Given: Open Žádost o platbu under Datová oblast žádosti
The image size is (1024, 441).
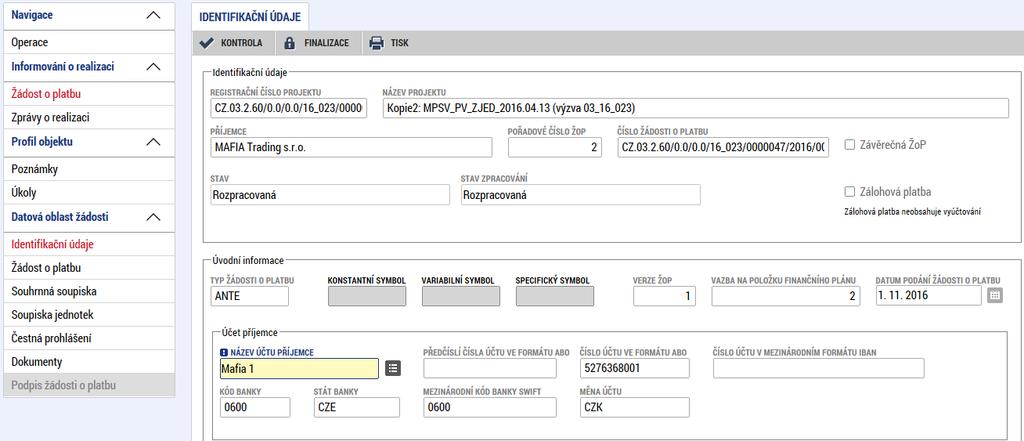Looking at the screenshot, I should (x=89, y=268).
